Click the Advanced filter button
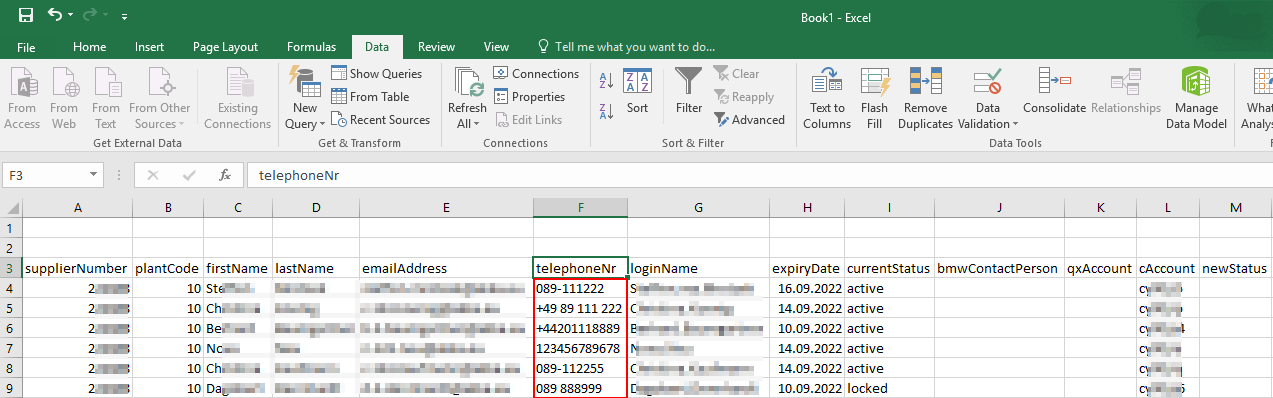Screen dimensions: 1273x398 tap(750, 120)
